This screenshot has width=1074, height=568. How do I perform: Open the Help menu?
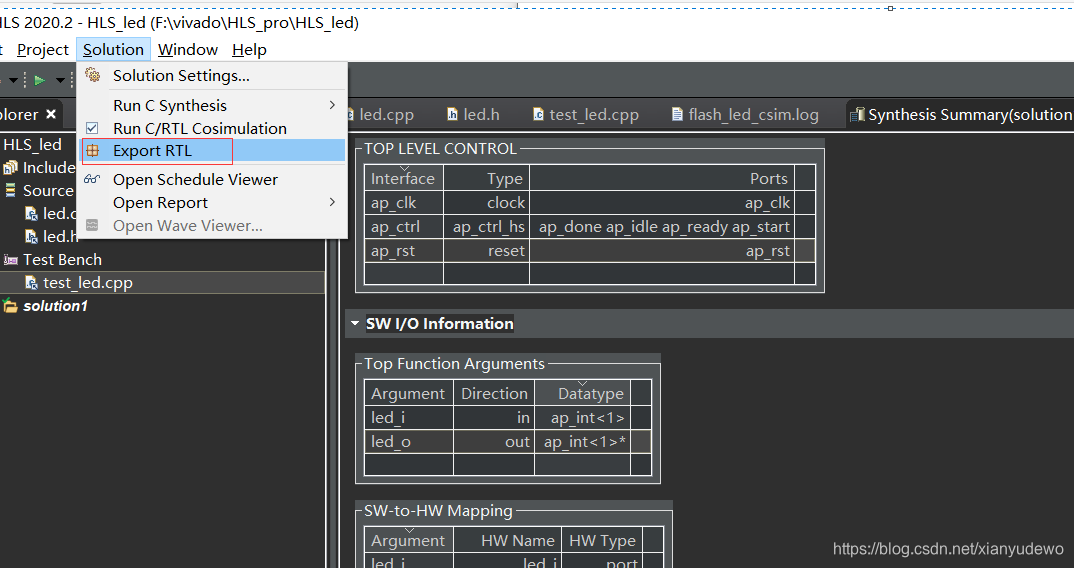249,50
